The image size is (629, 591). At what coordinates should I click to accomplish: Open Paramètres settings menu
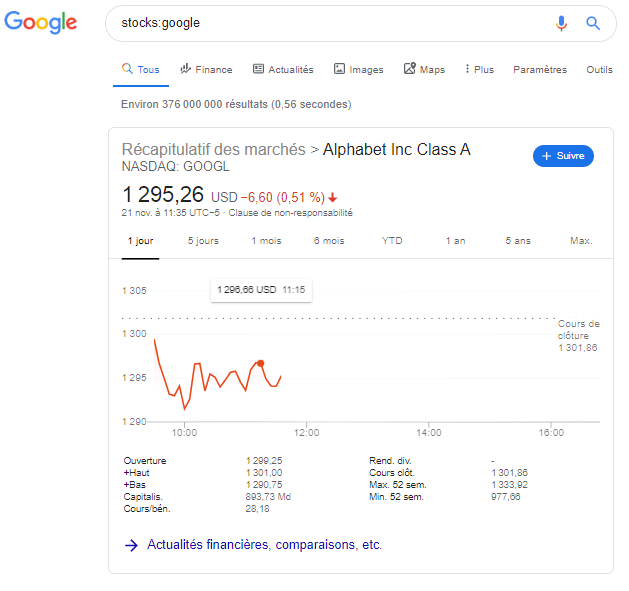tap(540, 69)
